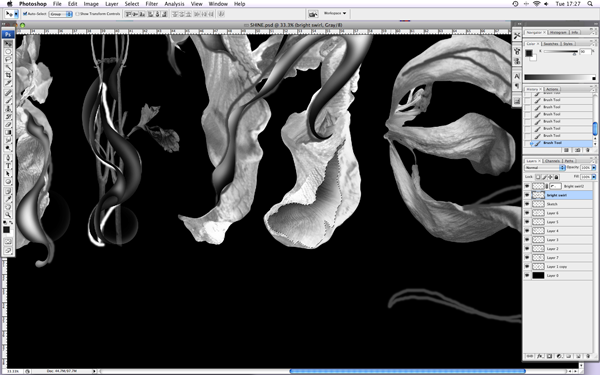Screen dimensions: 600x375
Task: Select the Elliptical Marquee tool
Action: [8, 52]
